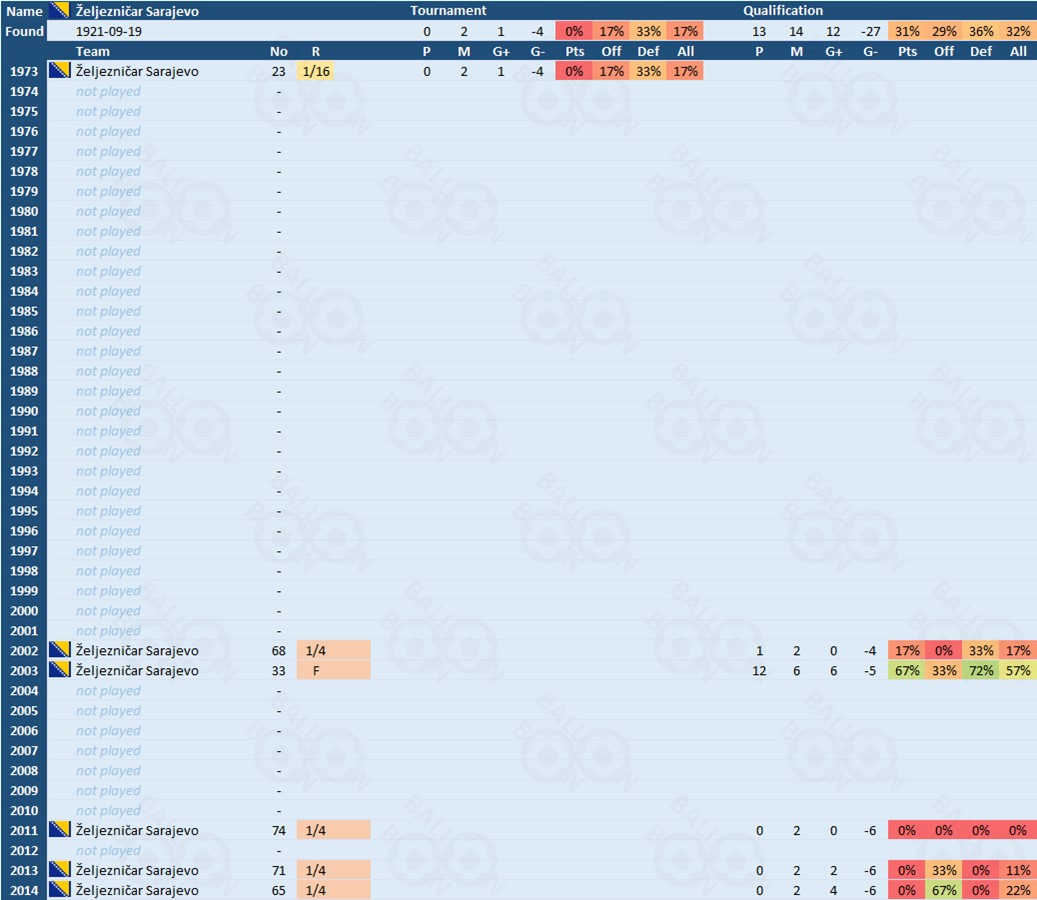Open Željezničar Sarajevo team link in 2003 row

(144, 671)
